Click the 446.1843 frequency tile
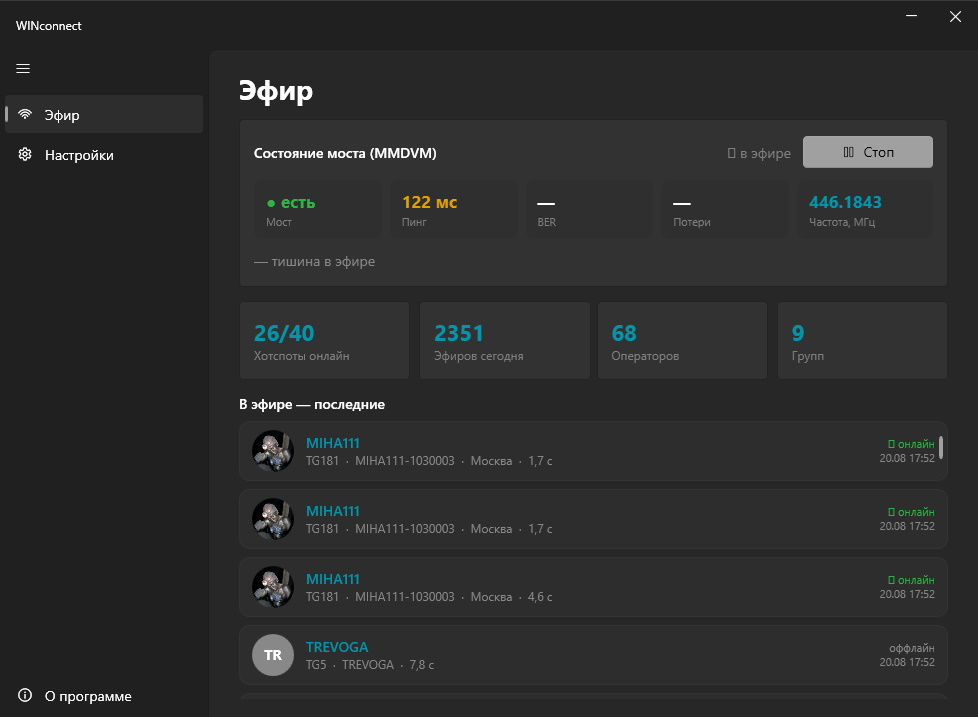978x717 pixels. pyautogui.click(x=865, y=209)
